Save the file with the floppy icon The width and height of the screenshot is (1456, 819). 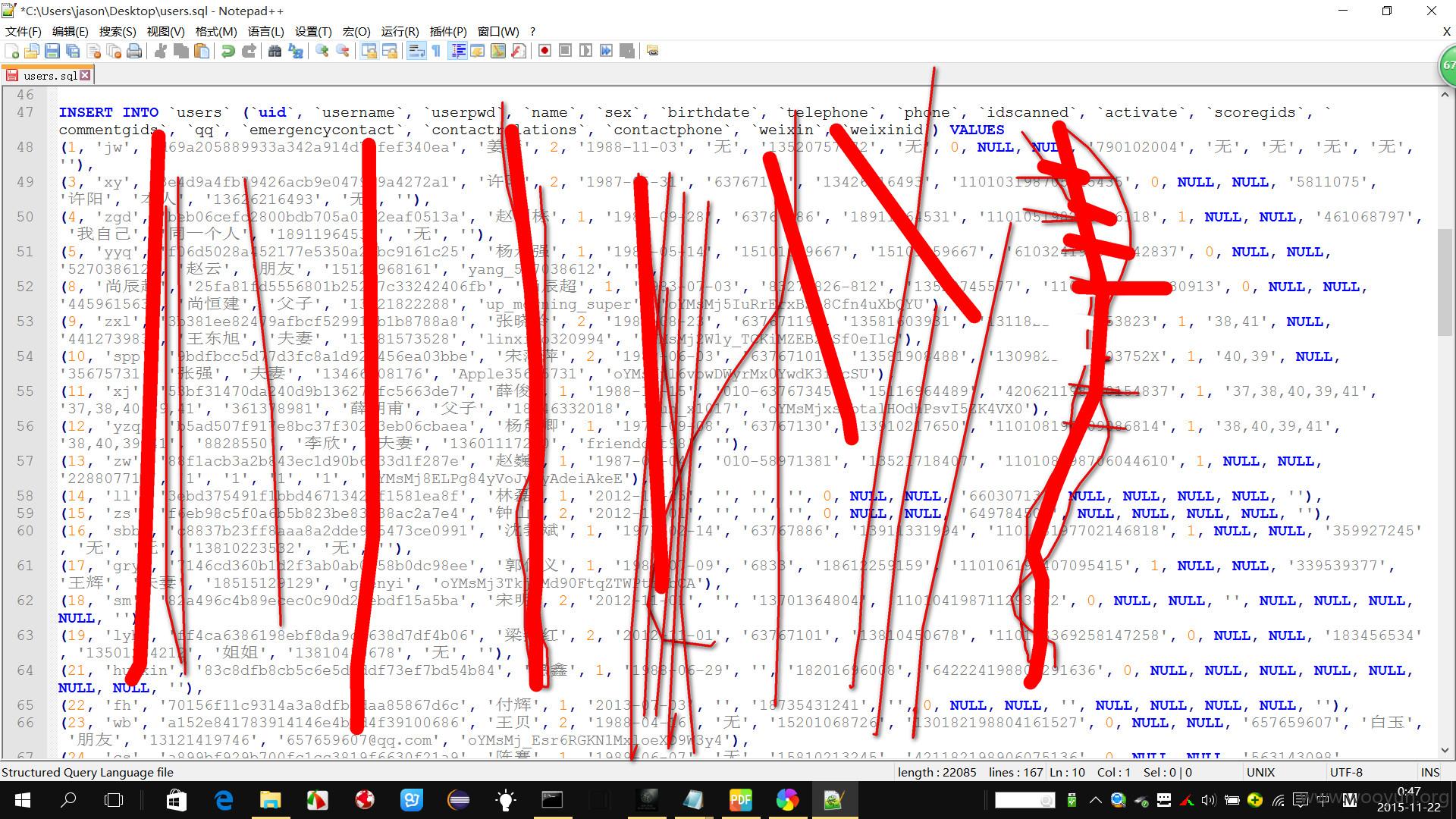coord(52,51)
